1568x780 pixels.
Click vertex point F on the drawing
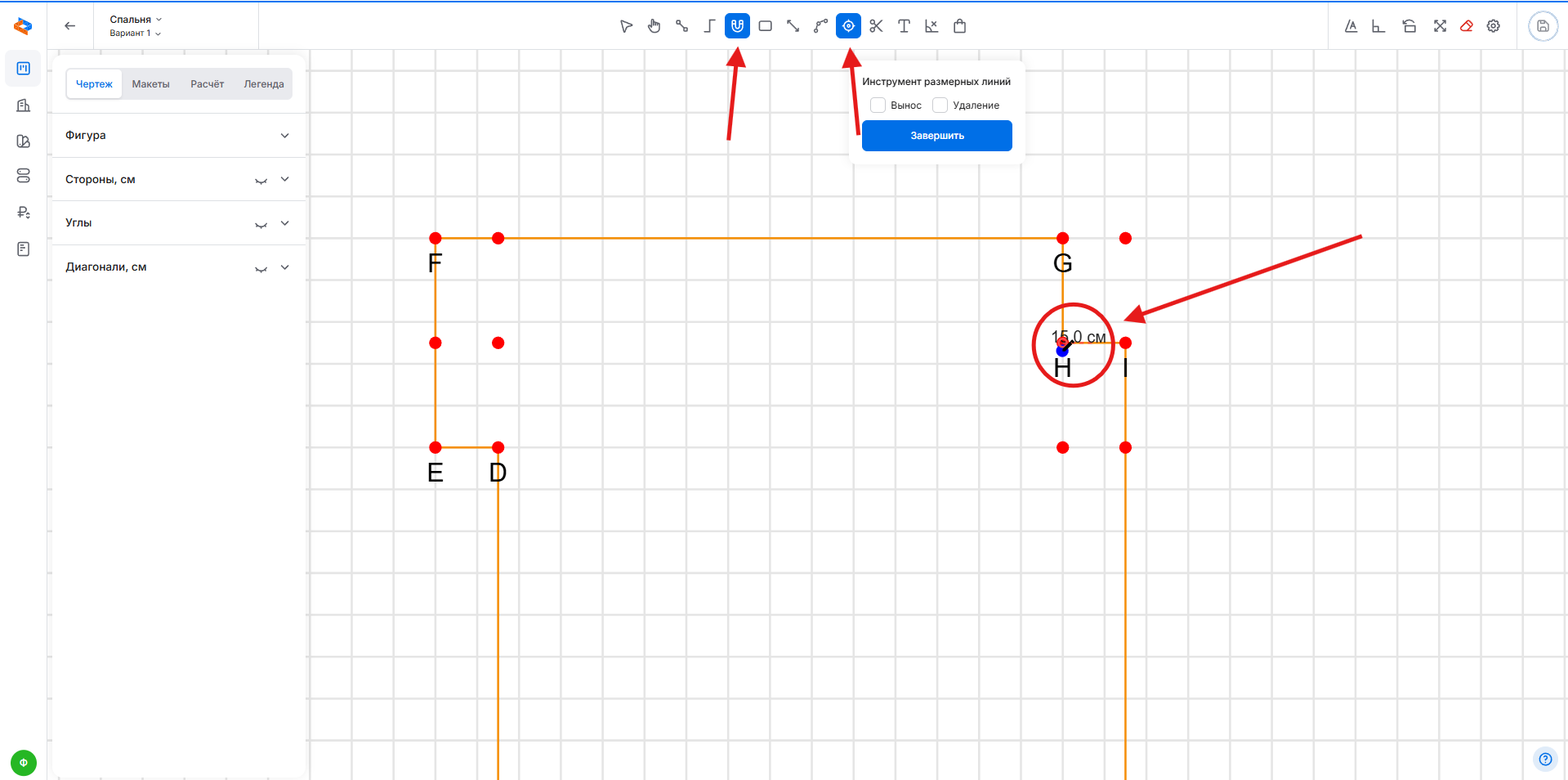tap(436, 239)
